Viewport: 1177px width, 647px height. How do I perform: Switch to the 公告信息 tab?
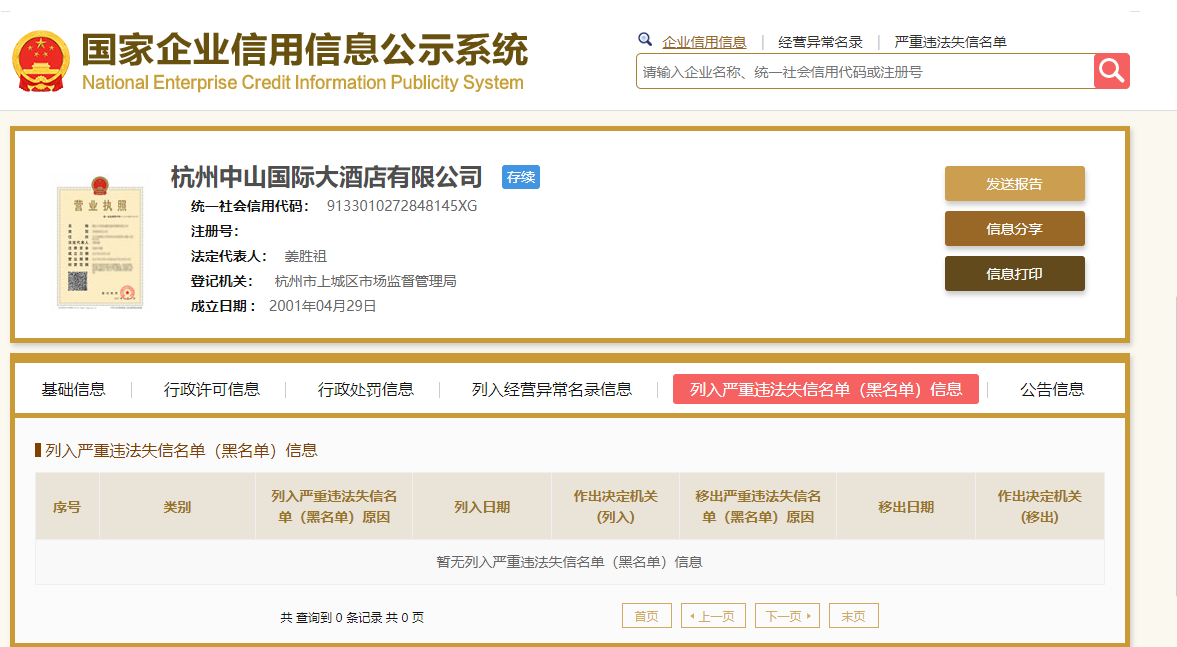pos(1052,390)
